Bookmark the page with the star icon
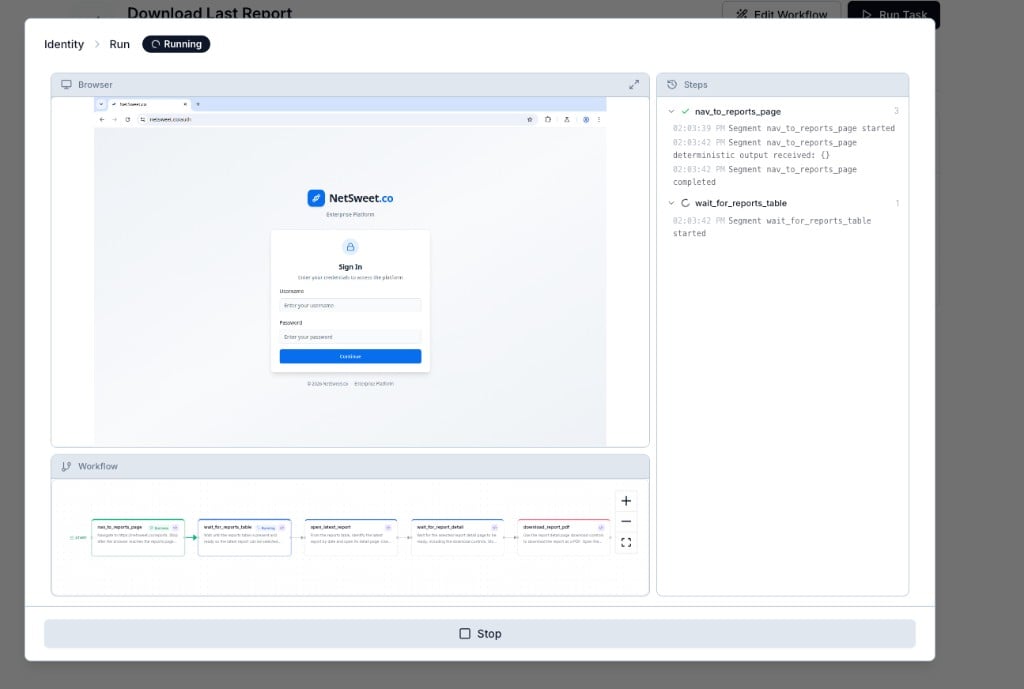 [530, 120]
